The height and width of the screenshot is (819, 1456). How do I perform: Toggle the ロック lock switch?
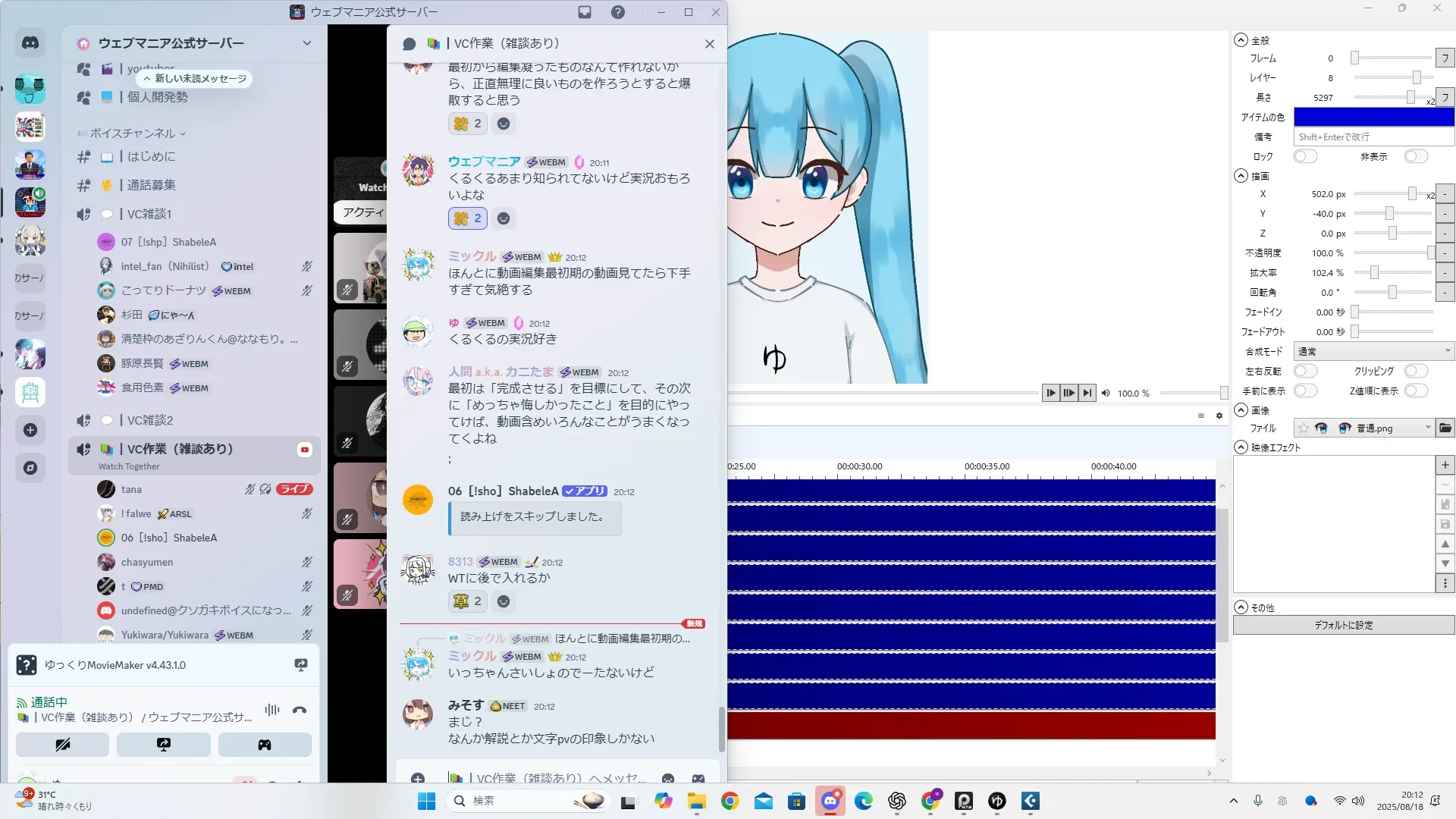tap(1305, 157)
